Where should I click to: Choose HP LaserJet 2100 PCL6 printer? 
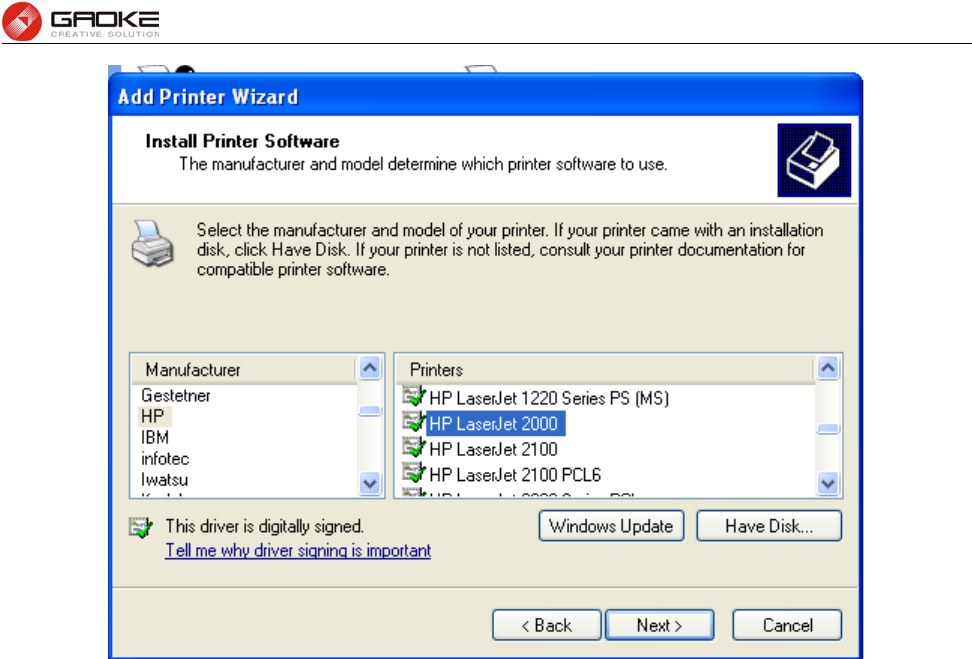click(x=515, y=475)
